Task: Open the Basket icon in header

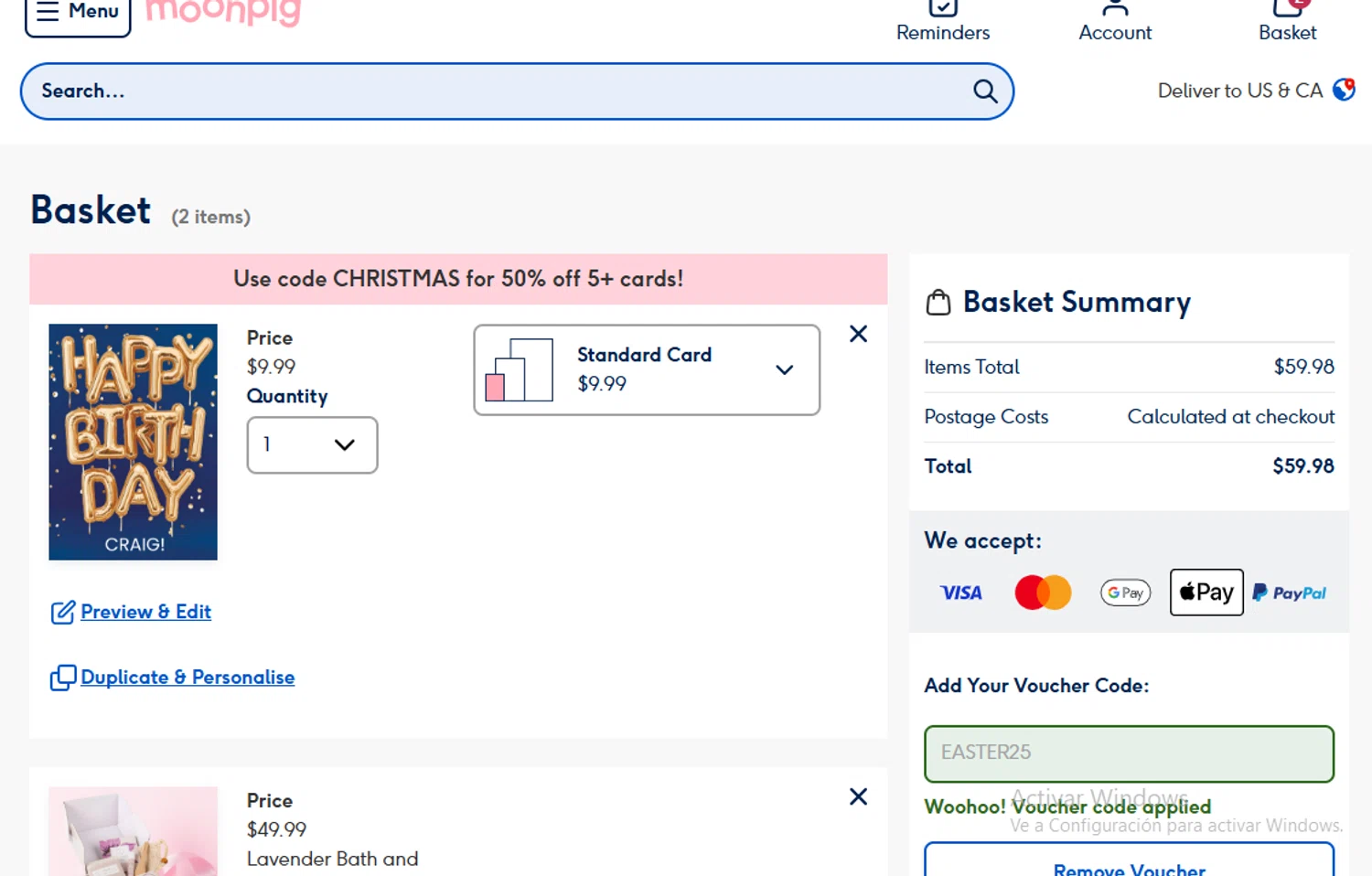Action: pyautogui.click(x=1287, y=11)
